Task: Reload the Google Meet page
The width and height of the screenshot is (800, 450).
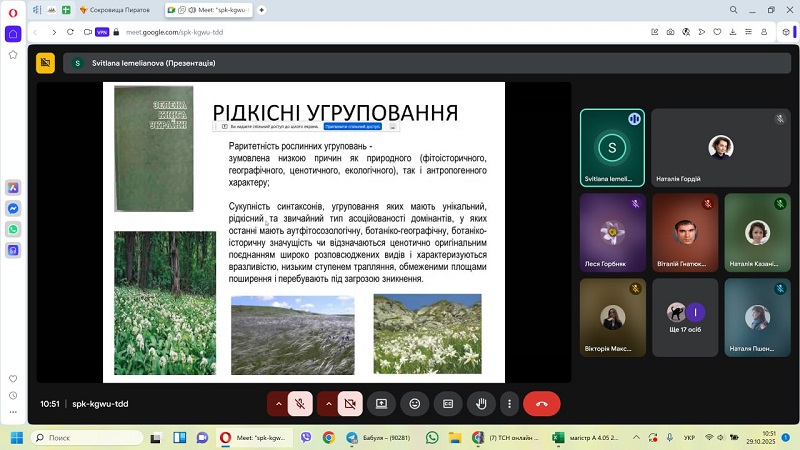Action: [72, 32]
